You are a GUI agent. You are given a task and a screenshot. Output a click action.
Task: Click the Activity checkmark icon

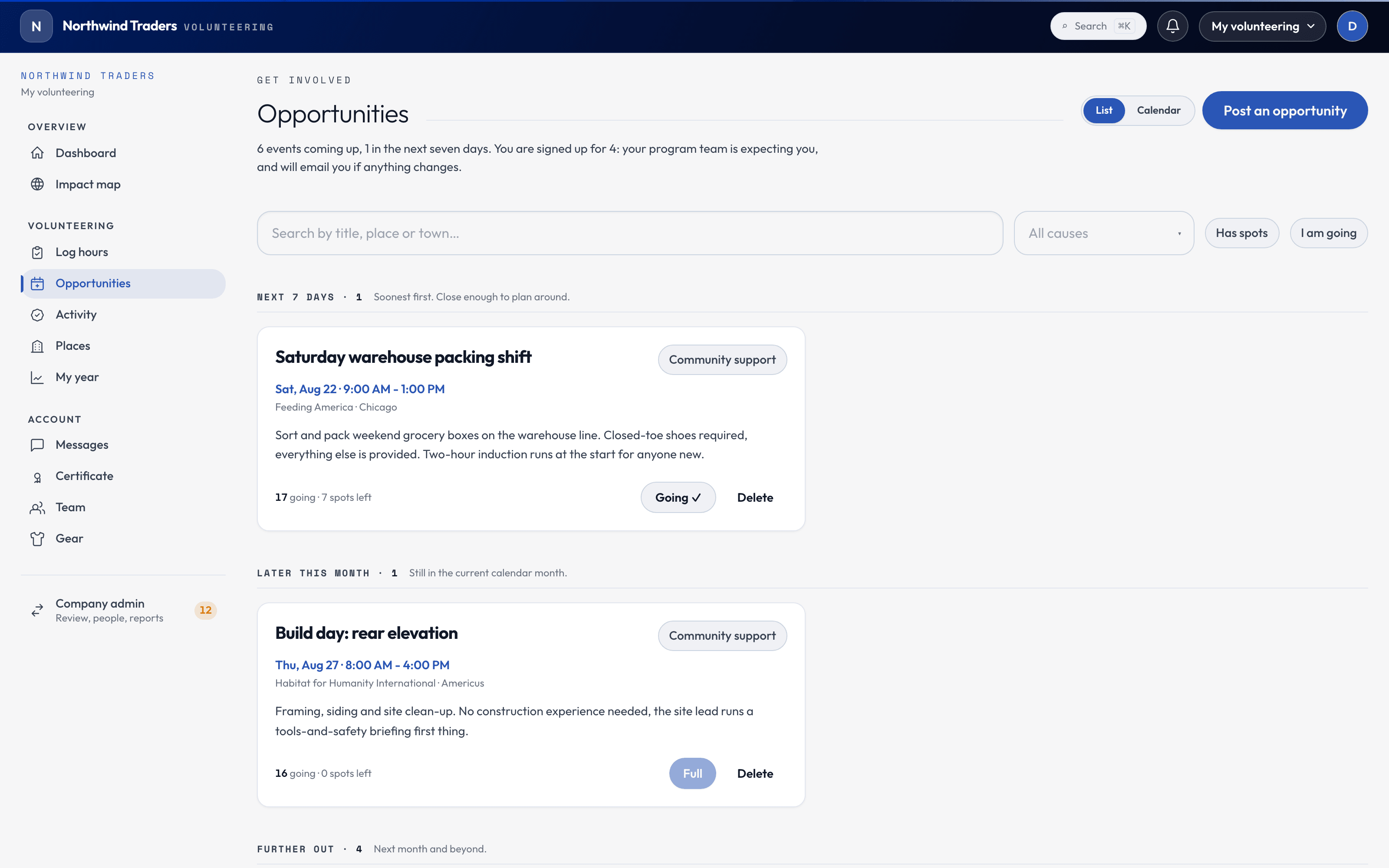point(37,315)
